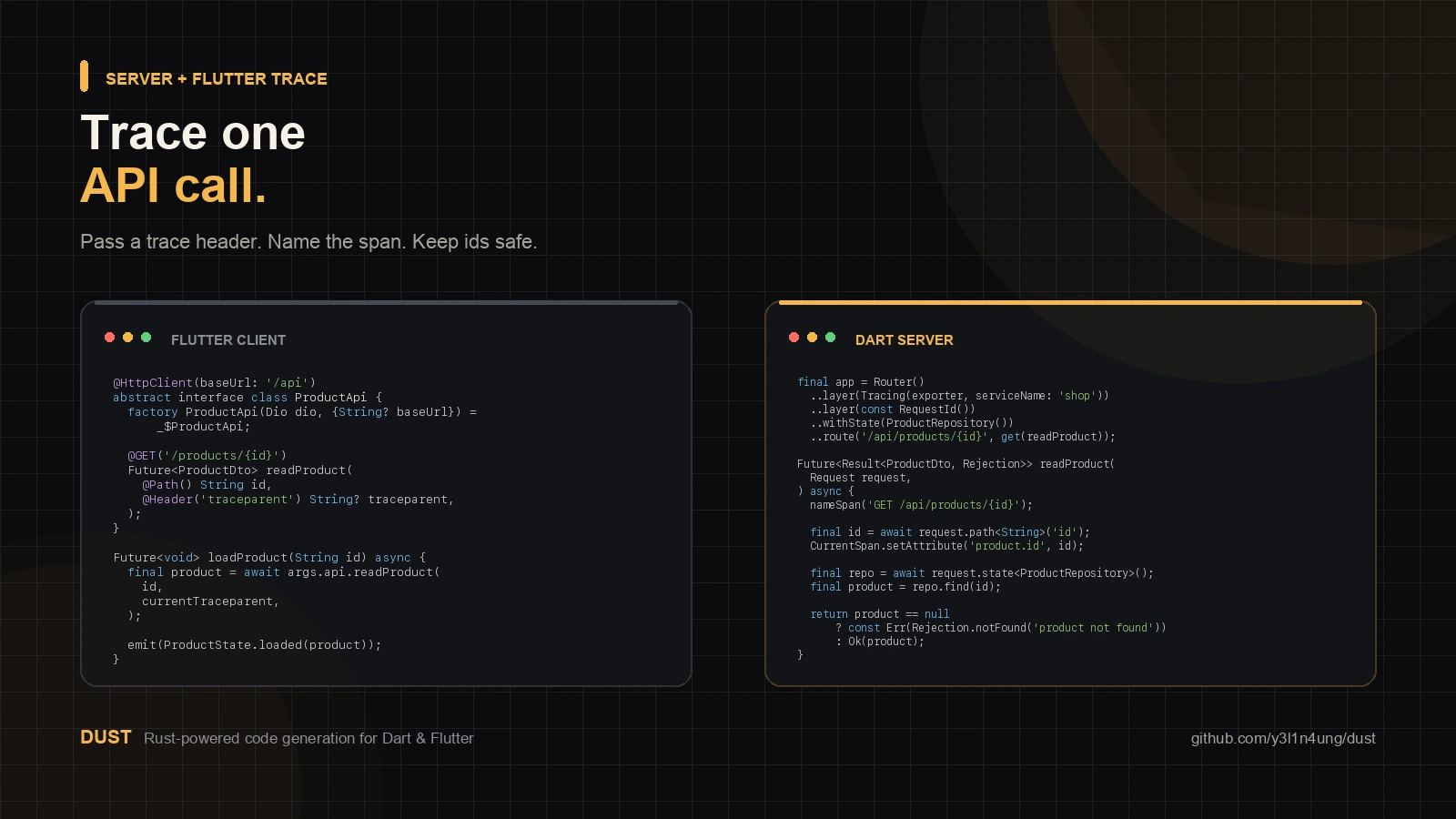Click the ': Ok(product);' line
Image resolution: width=1456 pixels, height=819 pixels.
(880, 642)
